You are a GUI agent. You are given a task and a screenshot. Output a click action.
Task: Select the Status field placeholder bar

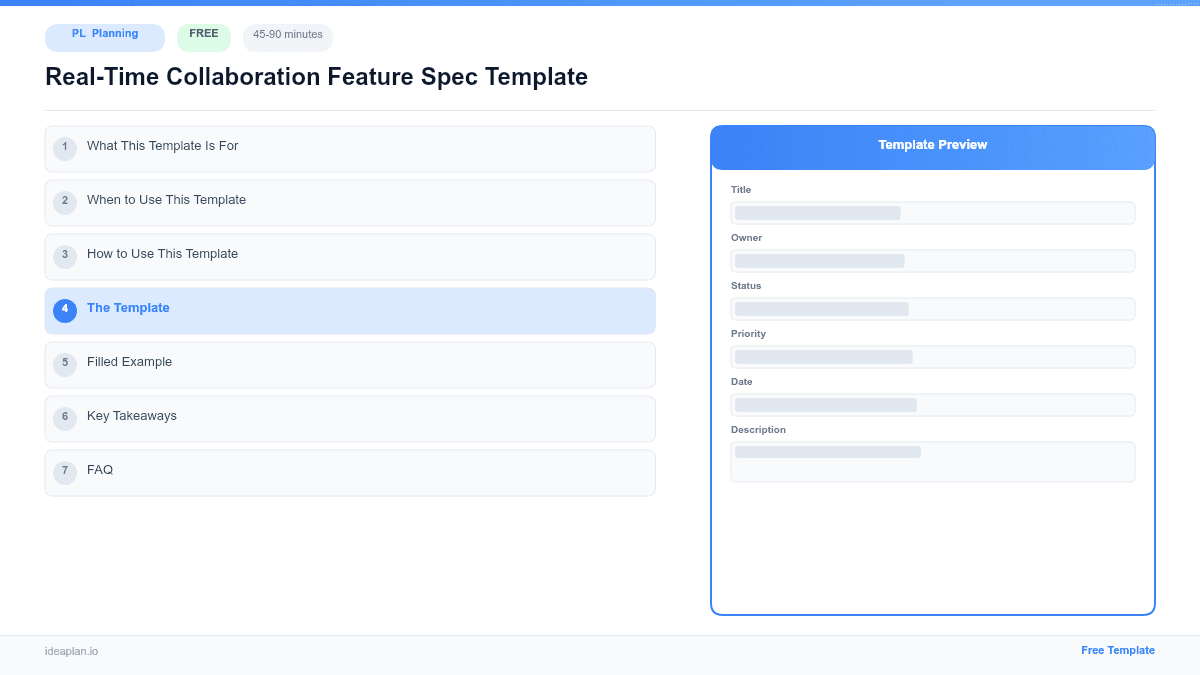(x=932, y=309)
